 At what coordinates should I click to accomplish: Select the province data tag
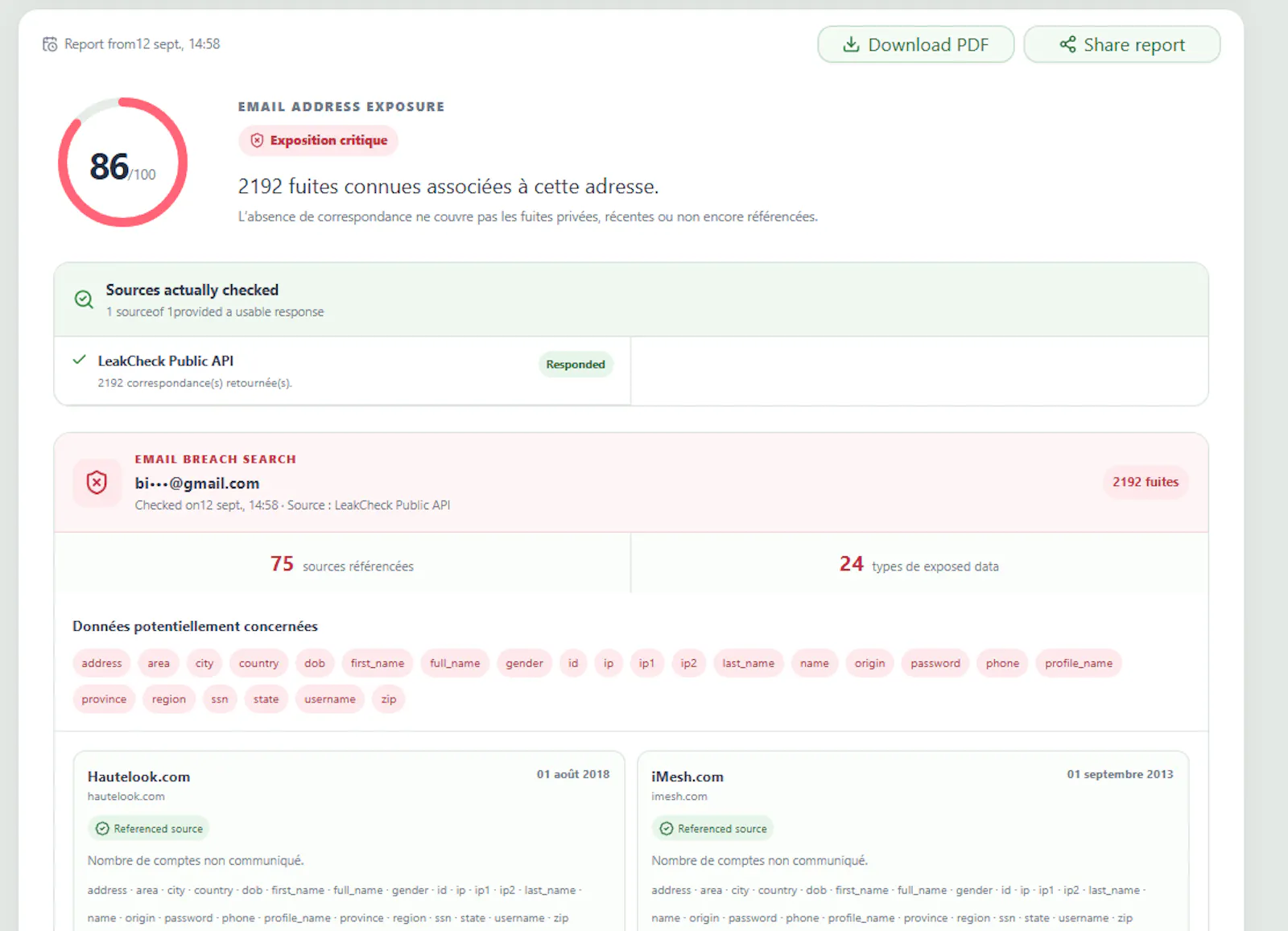point(104,699)
